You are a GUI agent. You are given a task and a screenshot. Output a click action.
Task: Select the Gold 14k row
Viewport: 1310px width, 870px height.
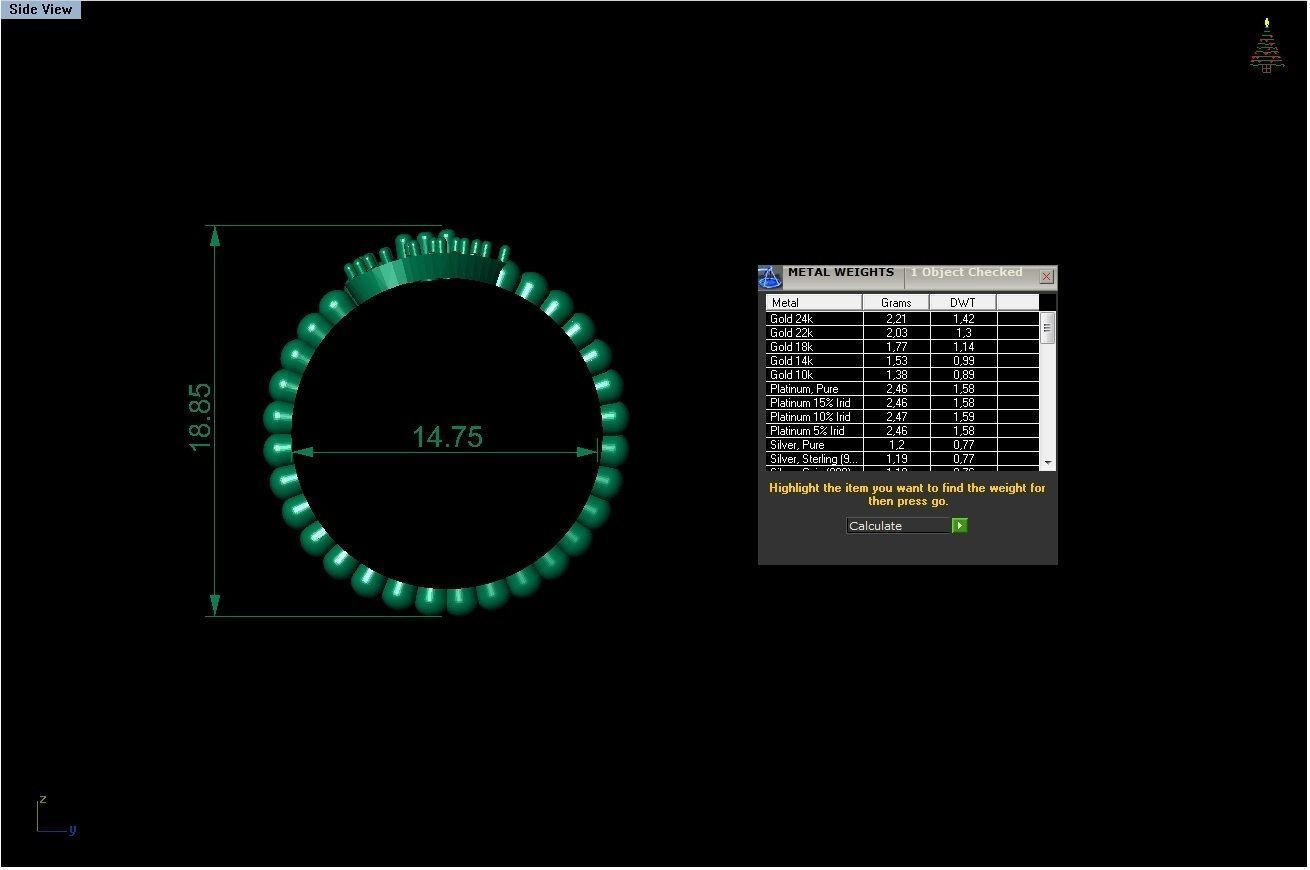coord(903,361)
